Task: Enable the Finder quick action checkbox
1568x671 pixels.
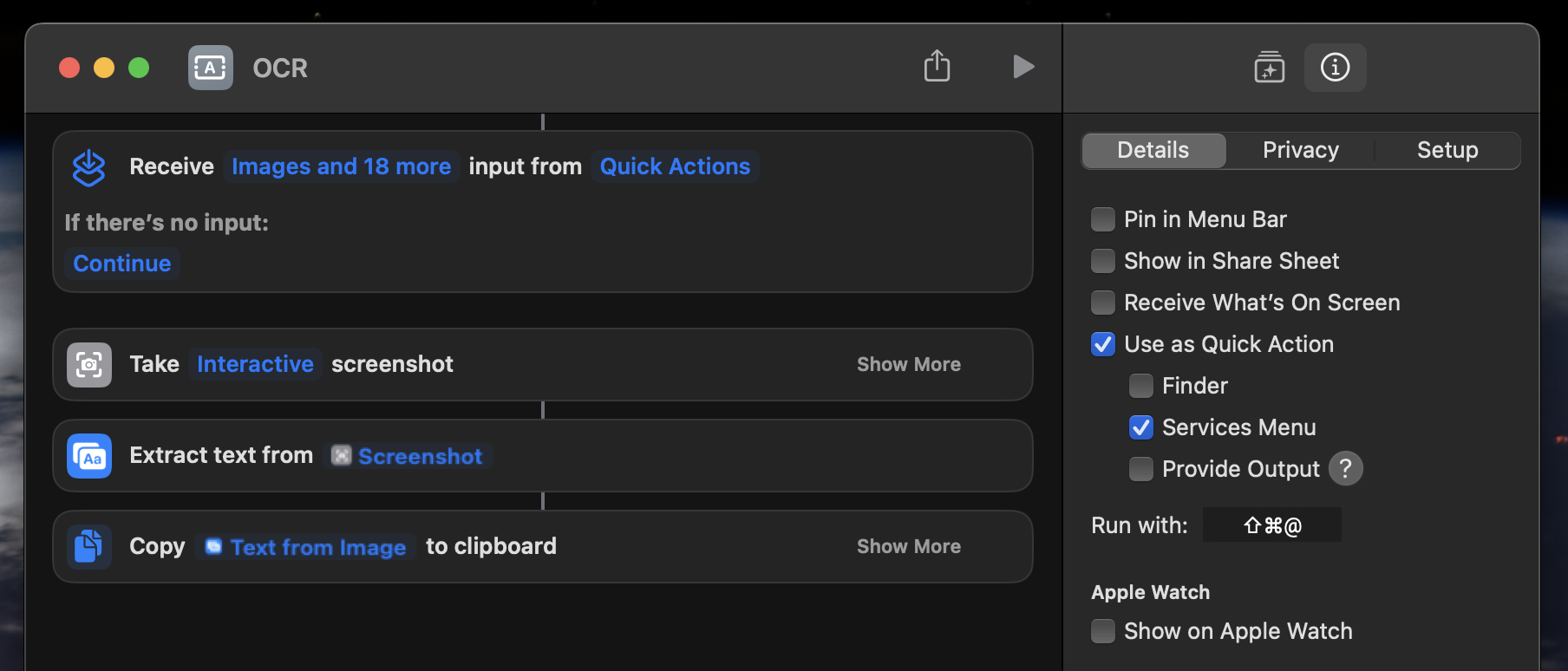Action: (x=1141, y=386)
